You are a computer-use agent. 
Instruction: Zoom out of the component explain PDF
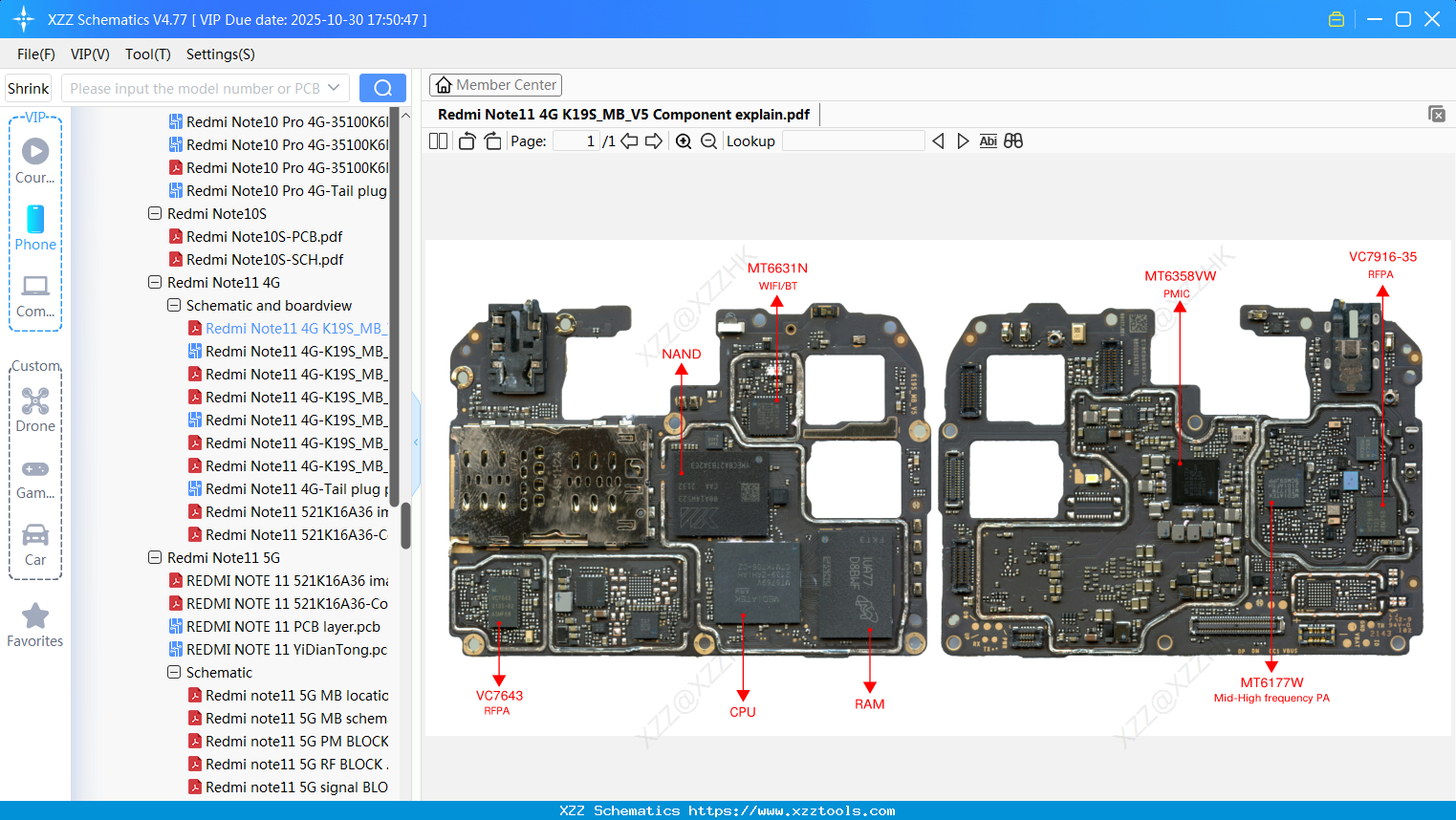pyautogui.click(x=707, y=140)
